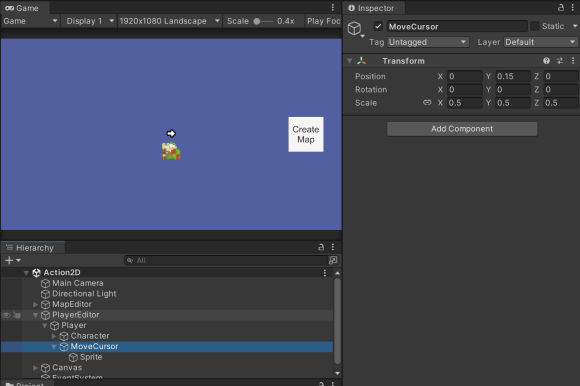This screenshot has width=580, height=386.
Task: Open the Tag Untagged dropdown
Action: coord(428,42)
